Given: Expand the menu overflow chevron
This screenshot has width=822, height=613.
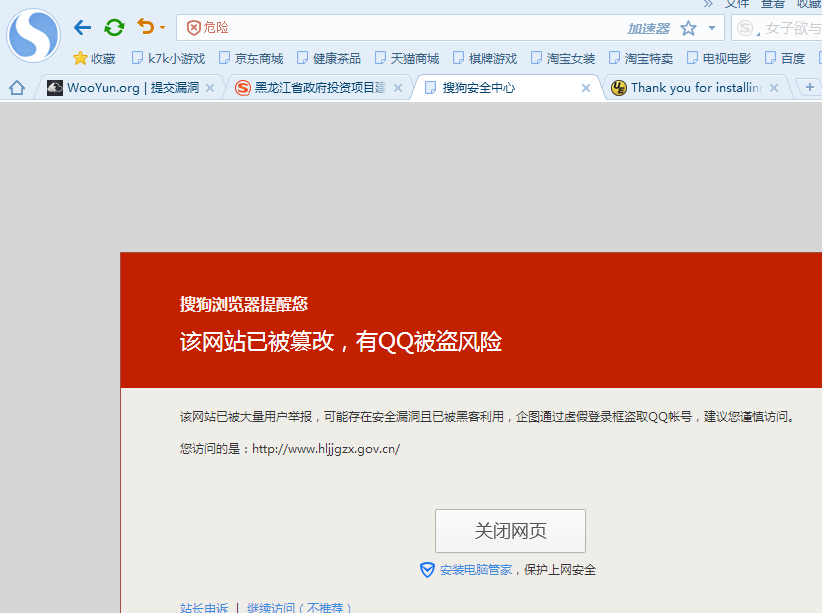Looking at the screenshot, I should point(708,4).
